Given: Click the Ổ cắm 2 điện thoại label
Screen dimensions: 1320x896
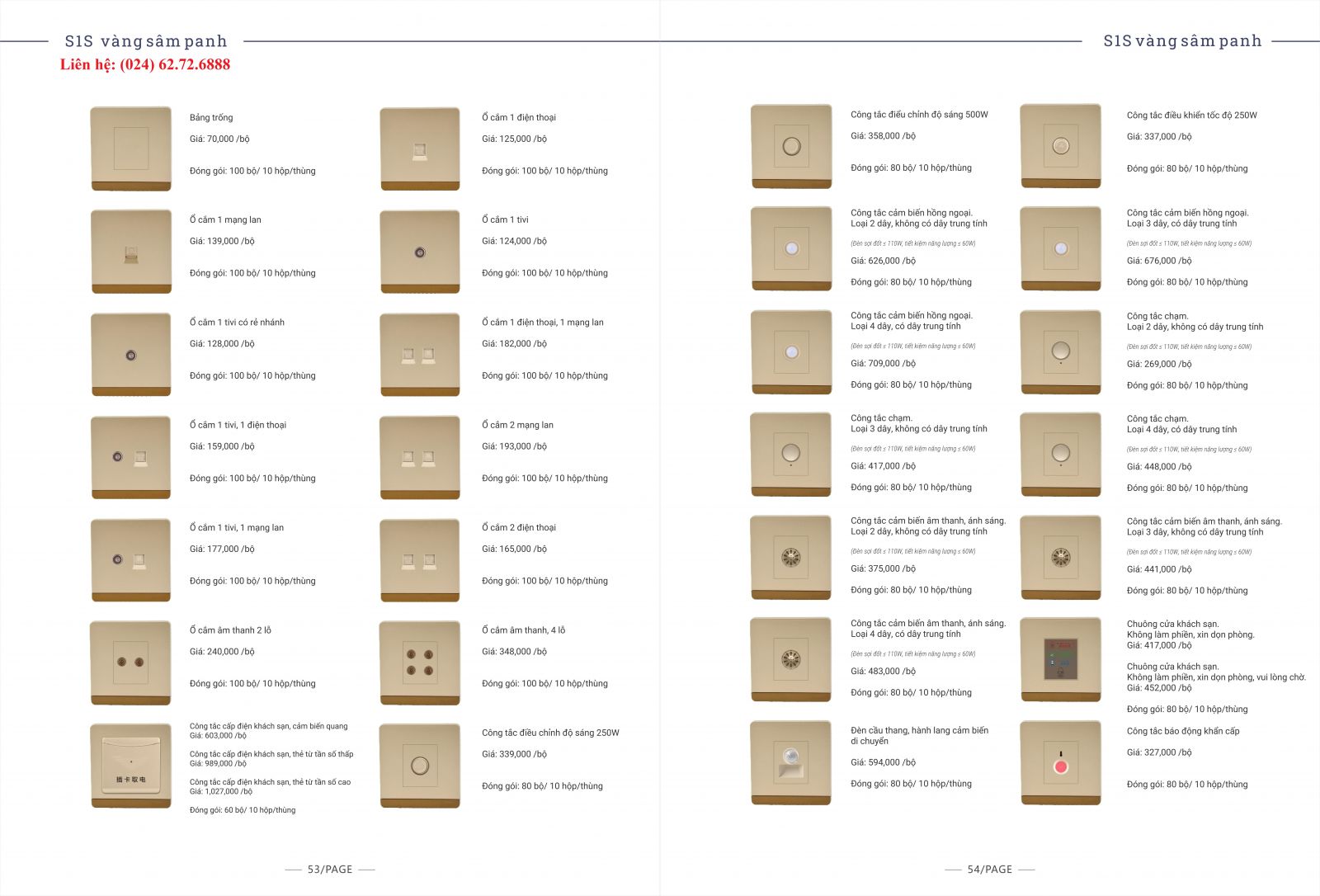Looking at the screenshot, I should coord(519,527).
